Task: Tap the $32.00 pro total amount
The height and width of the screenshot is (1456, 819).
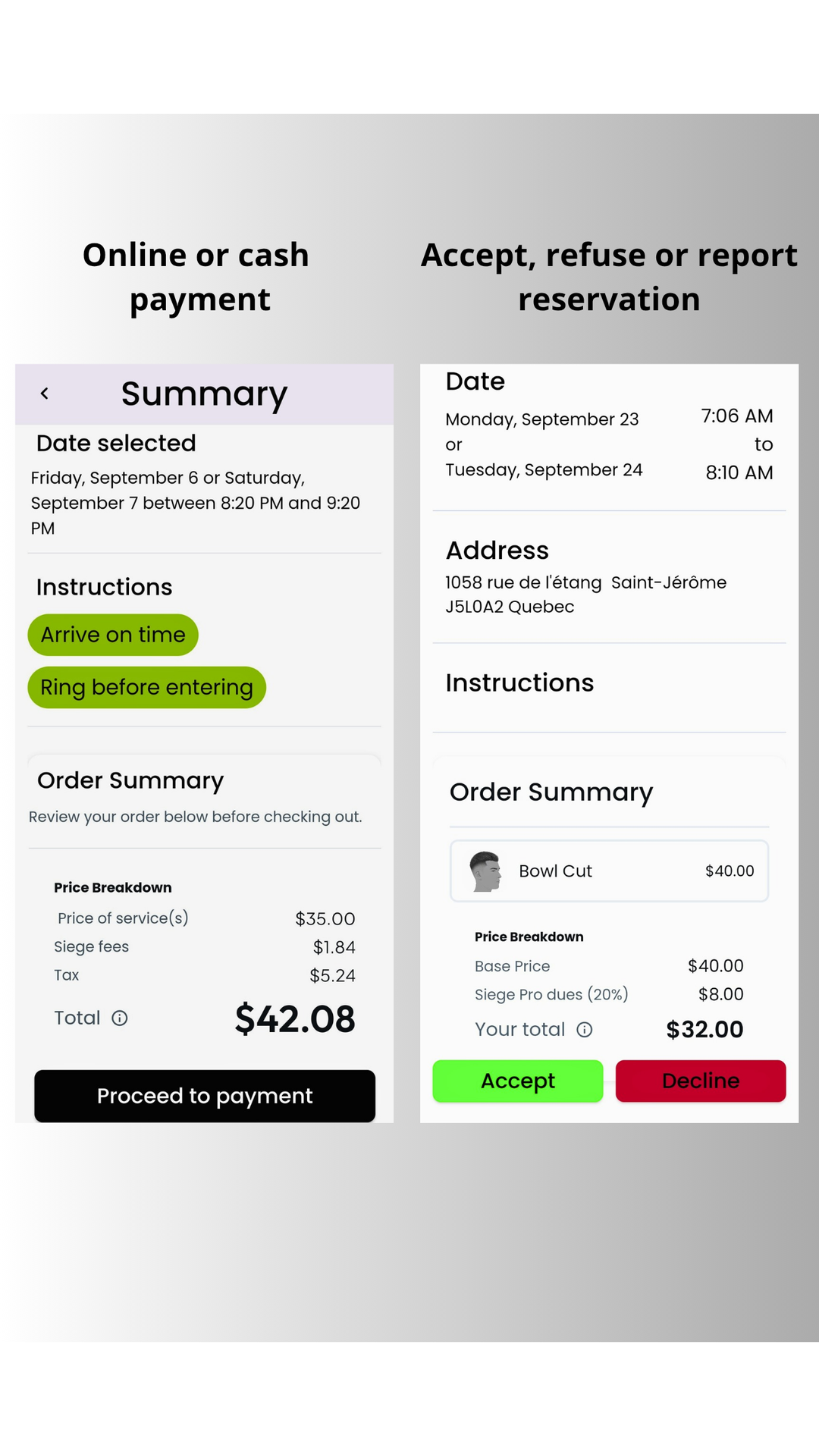Action: 704,1030
